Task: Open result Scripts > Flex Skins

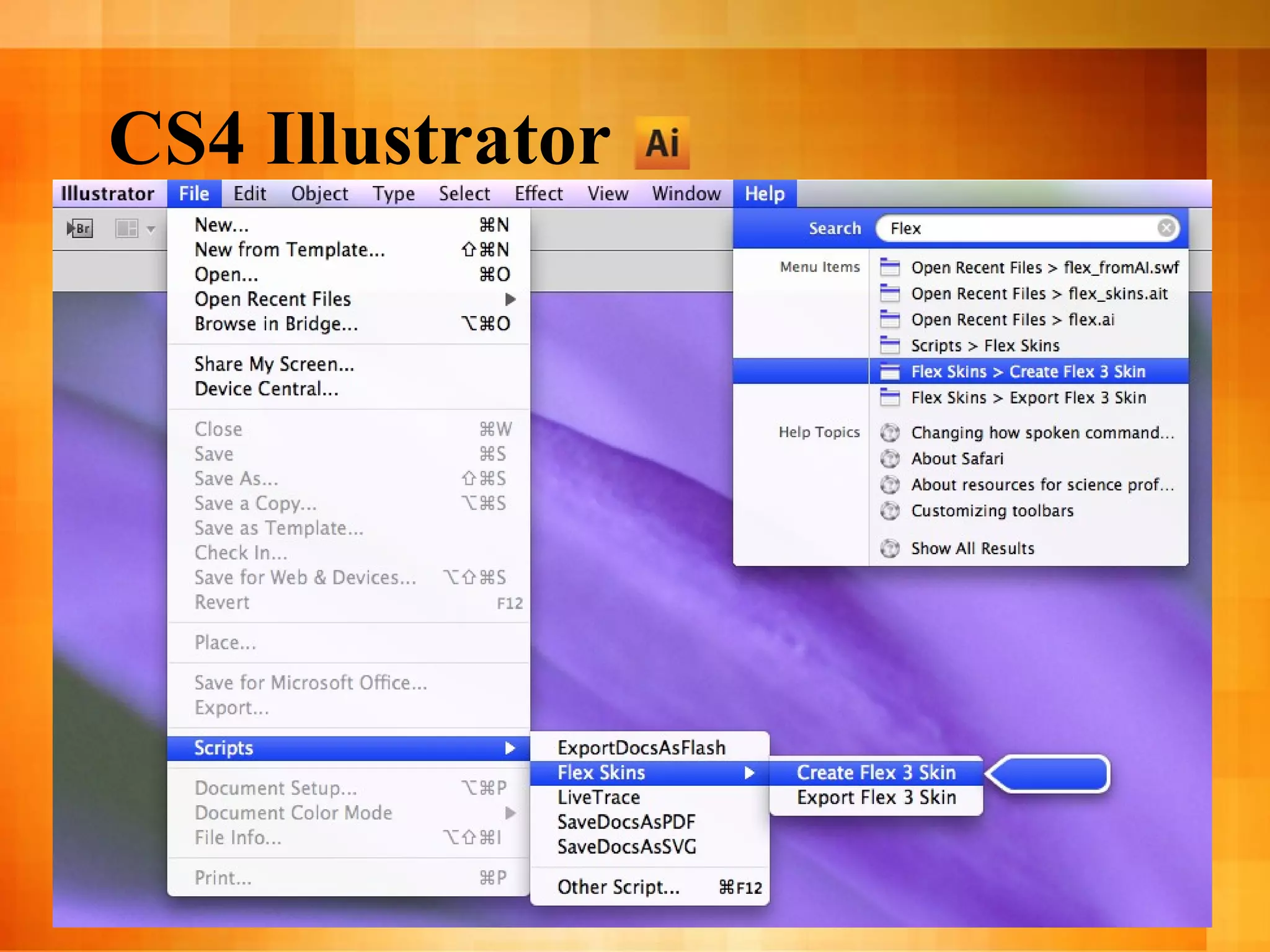Action: pyautogui.click(x=1029, y=345)
